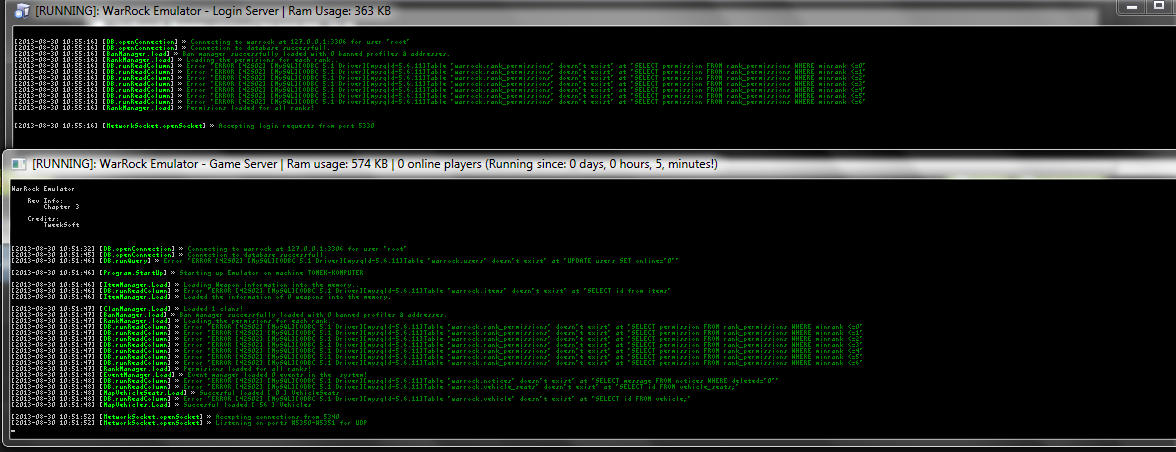
Task: Select the Game Server window title text
Action: pyautogui.click(x=375, y=164)
